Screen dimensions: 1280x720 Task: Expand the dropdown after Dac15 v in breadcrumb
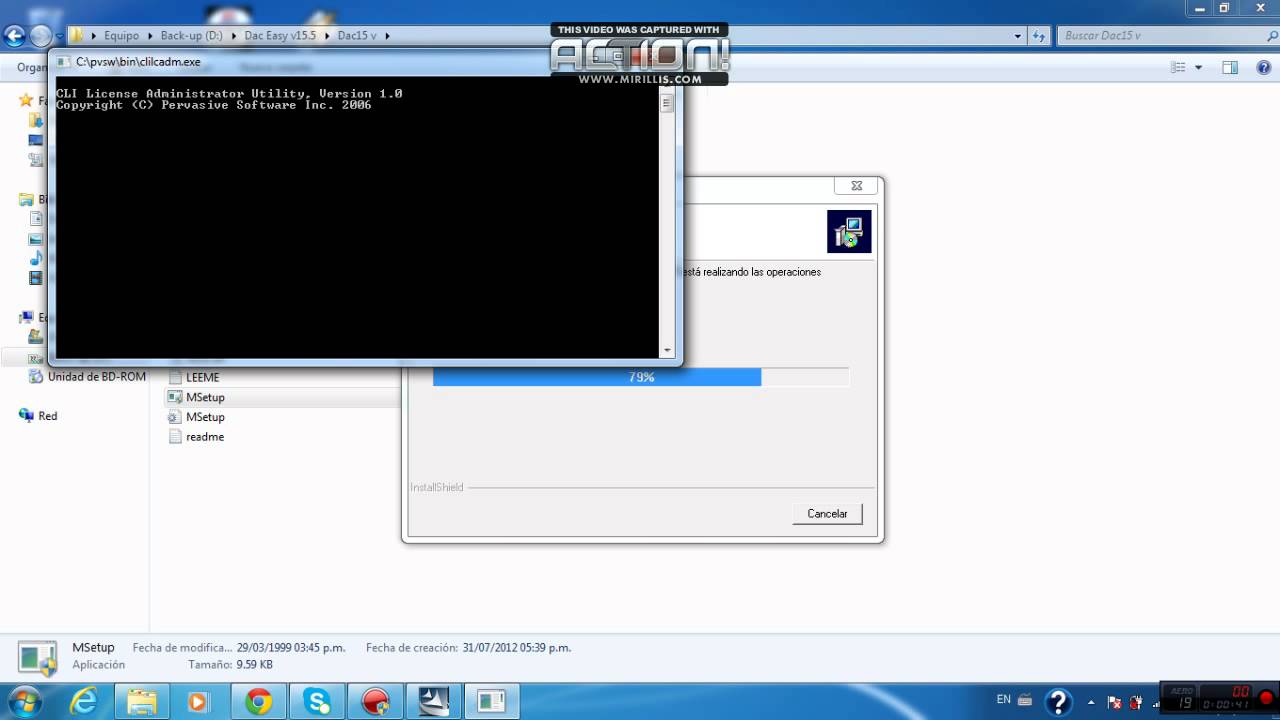(x=387, y=36)
